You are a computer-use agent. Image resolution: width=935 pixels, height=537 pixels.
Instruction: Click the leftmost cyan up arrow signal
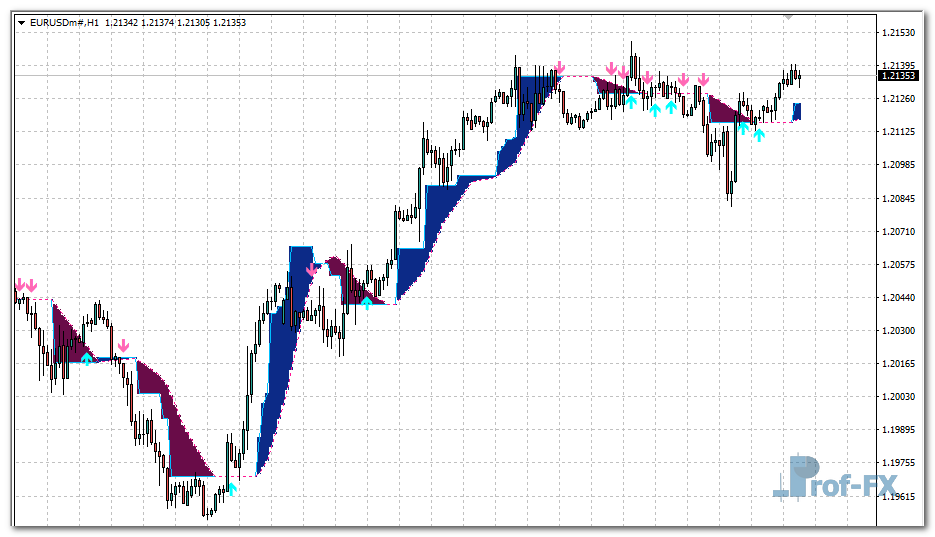click(87, 357)
